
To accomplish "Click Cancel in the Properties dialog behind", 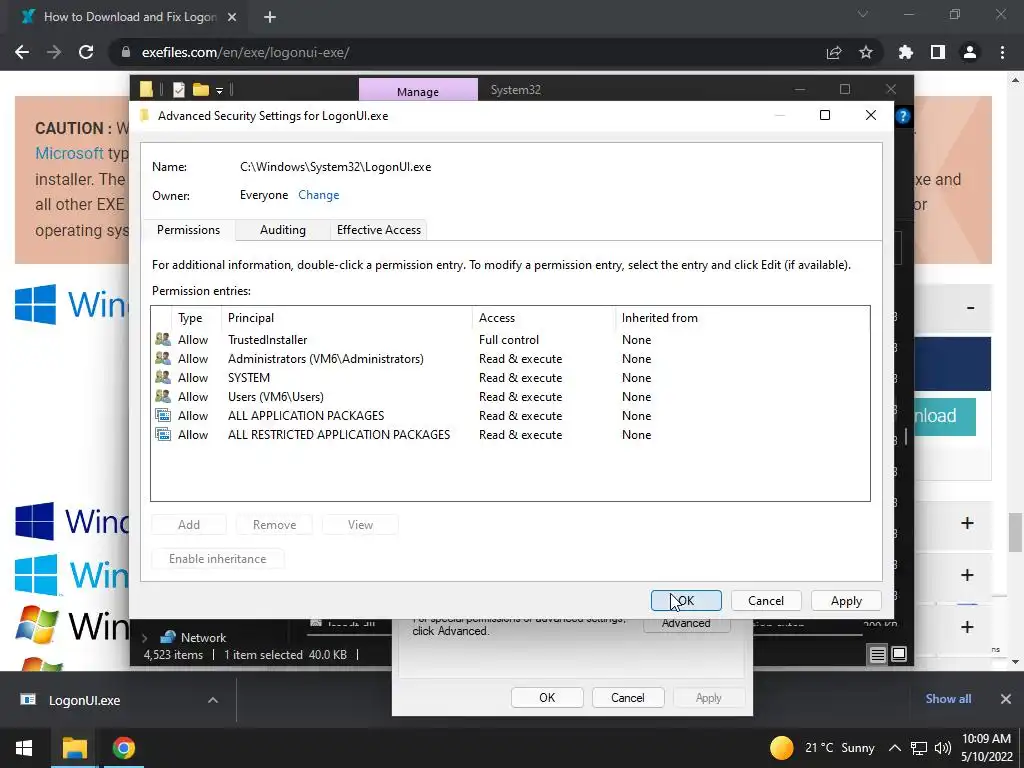I will click(628, 697).
